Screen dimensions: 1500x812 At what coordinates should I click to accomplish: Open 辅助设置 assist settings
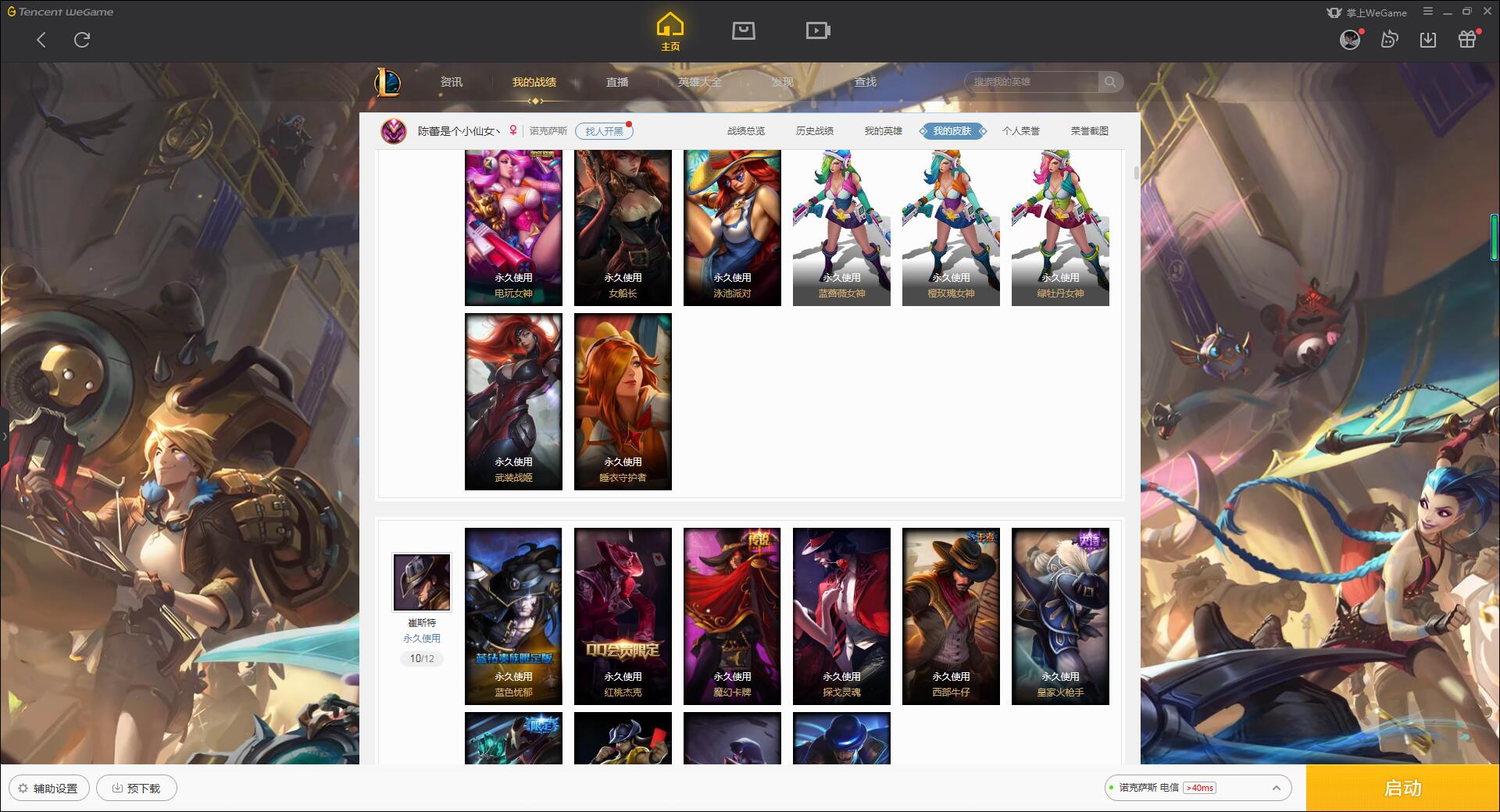click(x=48, y=789)
